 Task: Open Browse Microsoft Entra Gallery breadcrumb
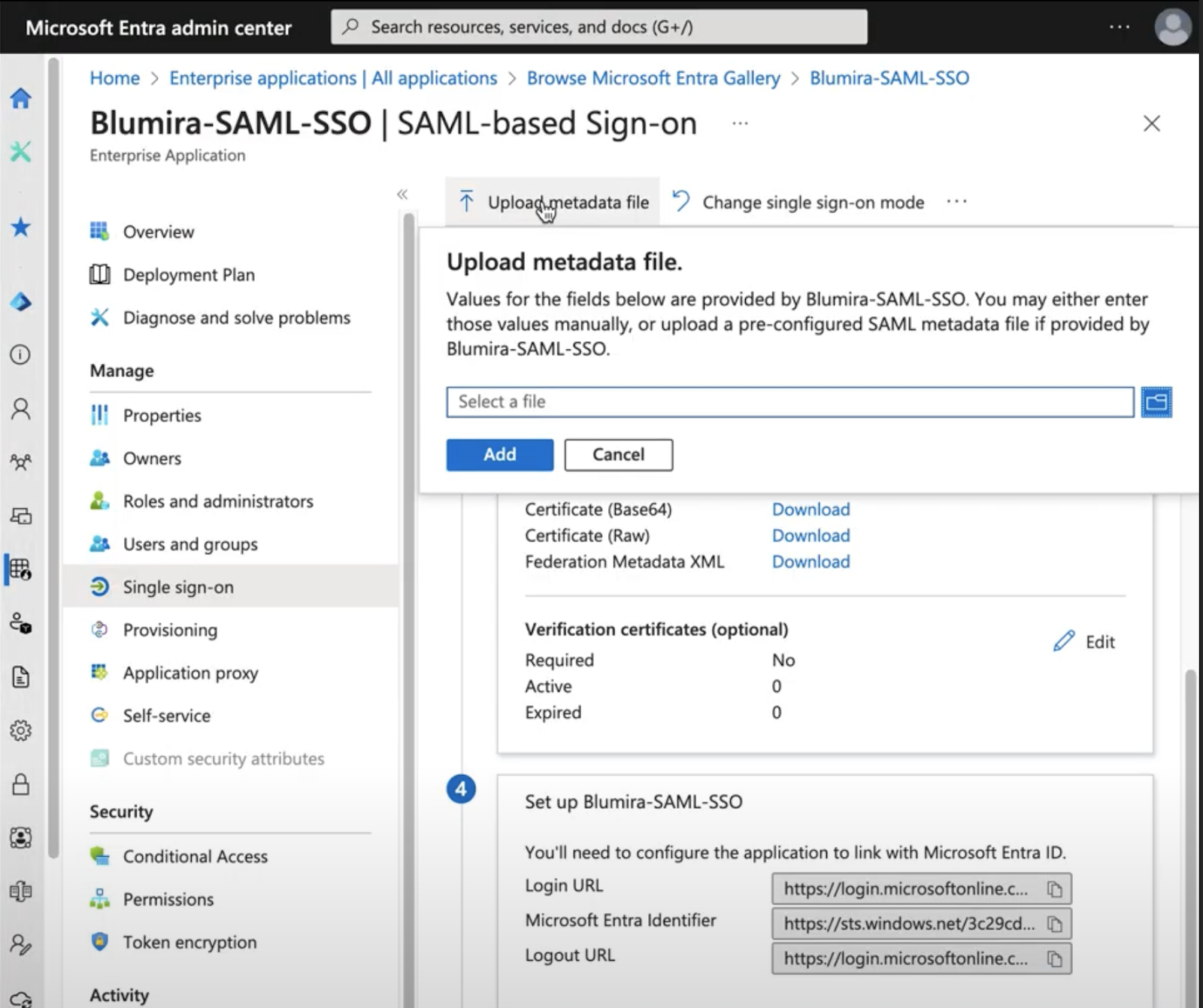(653, 78)
